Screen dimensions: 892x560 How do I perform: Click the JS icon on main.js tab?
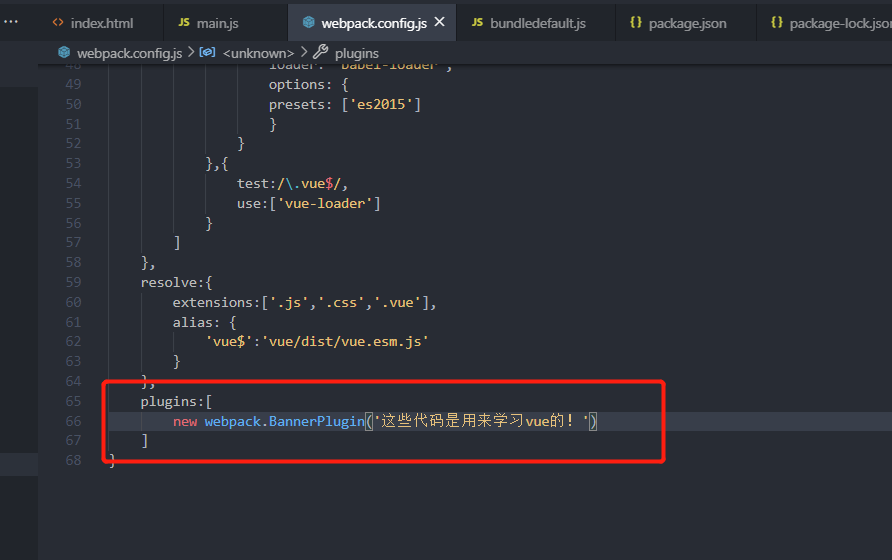(x=184, y=22)
